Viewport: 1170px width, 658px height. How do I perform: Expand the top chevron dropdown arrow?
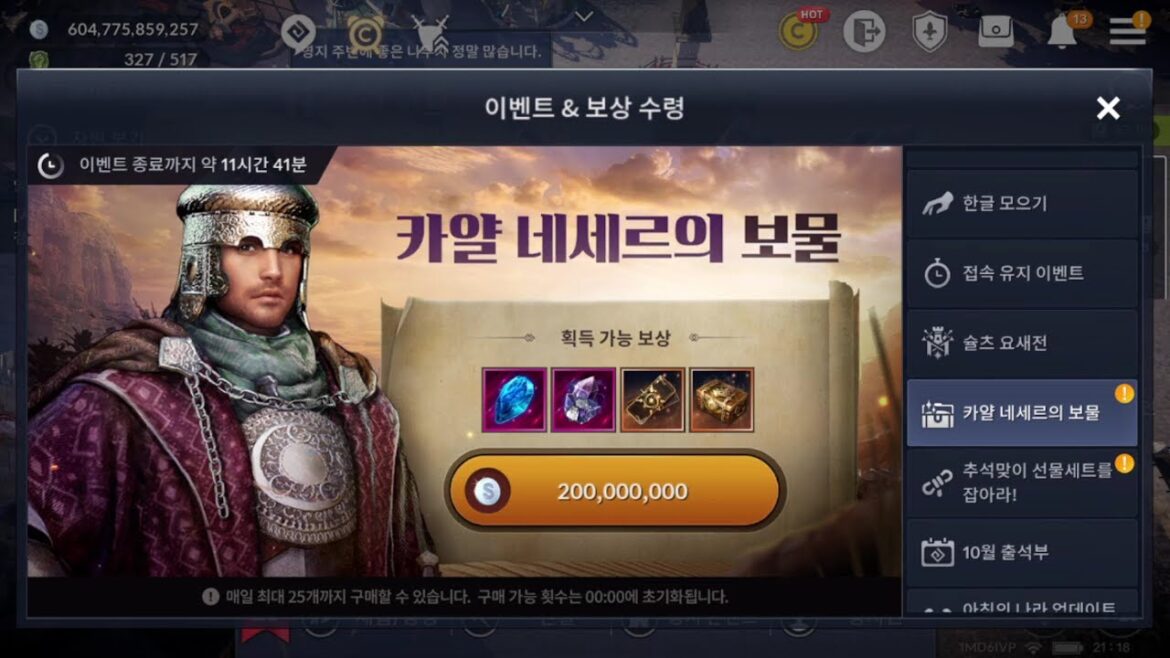click(584, 16)
